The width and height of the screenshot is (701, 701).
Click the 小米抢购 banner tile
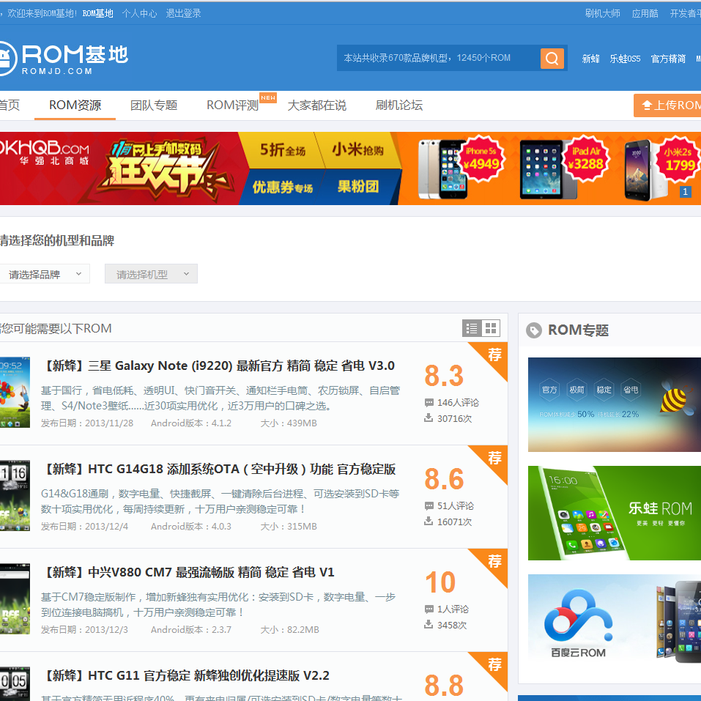click(x=359, y=150)
